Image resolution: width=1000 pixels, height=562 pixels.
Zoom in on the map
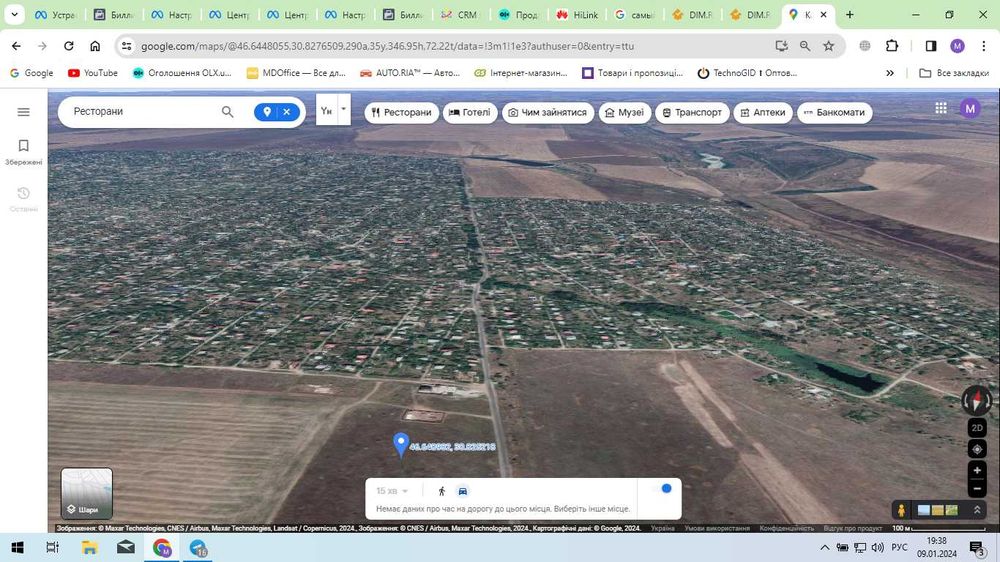click(x=977, y=471)
